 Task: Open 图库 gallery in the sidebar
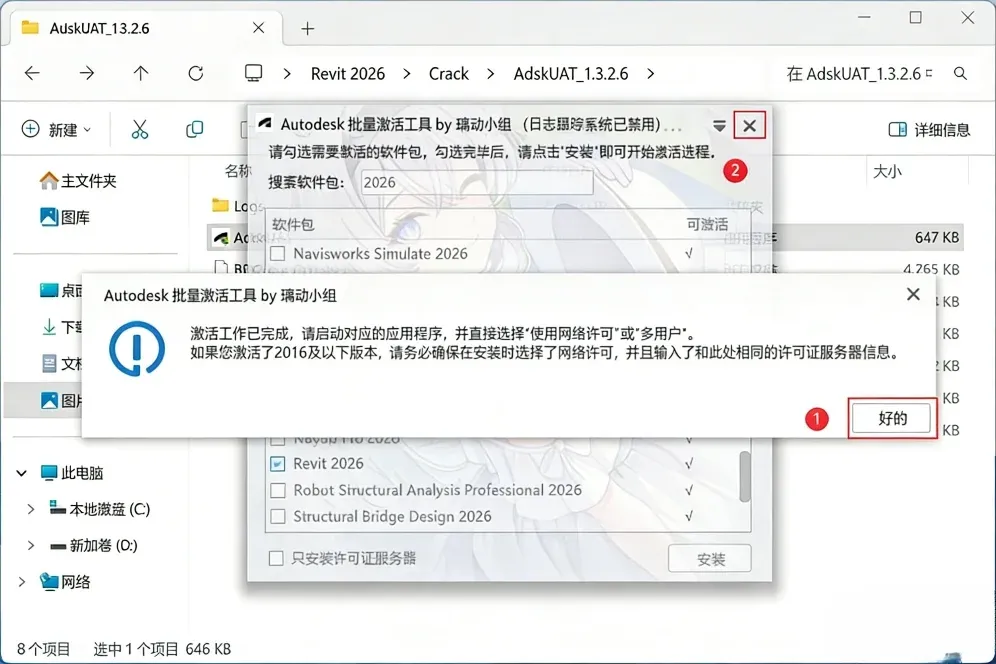(65, 217)
